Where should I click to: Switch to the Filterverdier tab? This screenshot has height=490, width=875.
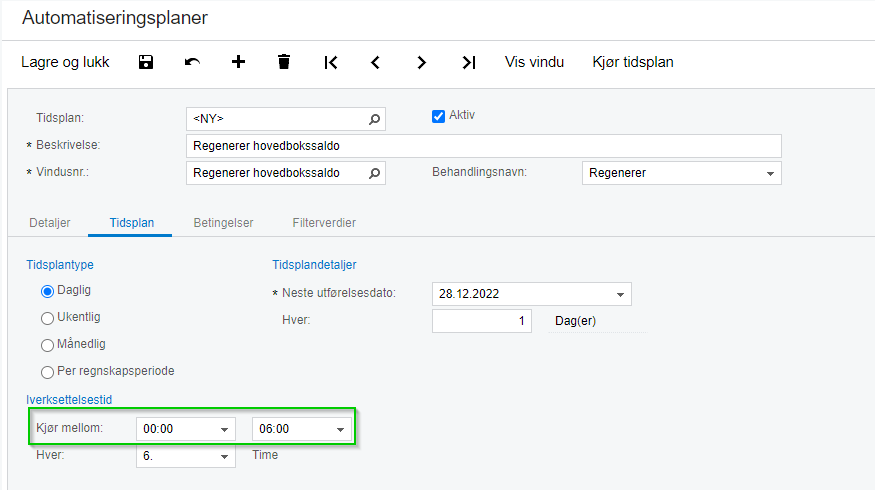[324, 223]
